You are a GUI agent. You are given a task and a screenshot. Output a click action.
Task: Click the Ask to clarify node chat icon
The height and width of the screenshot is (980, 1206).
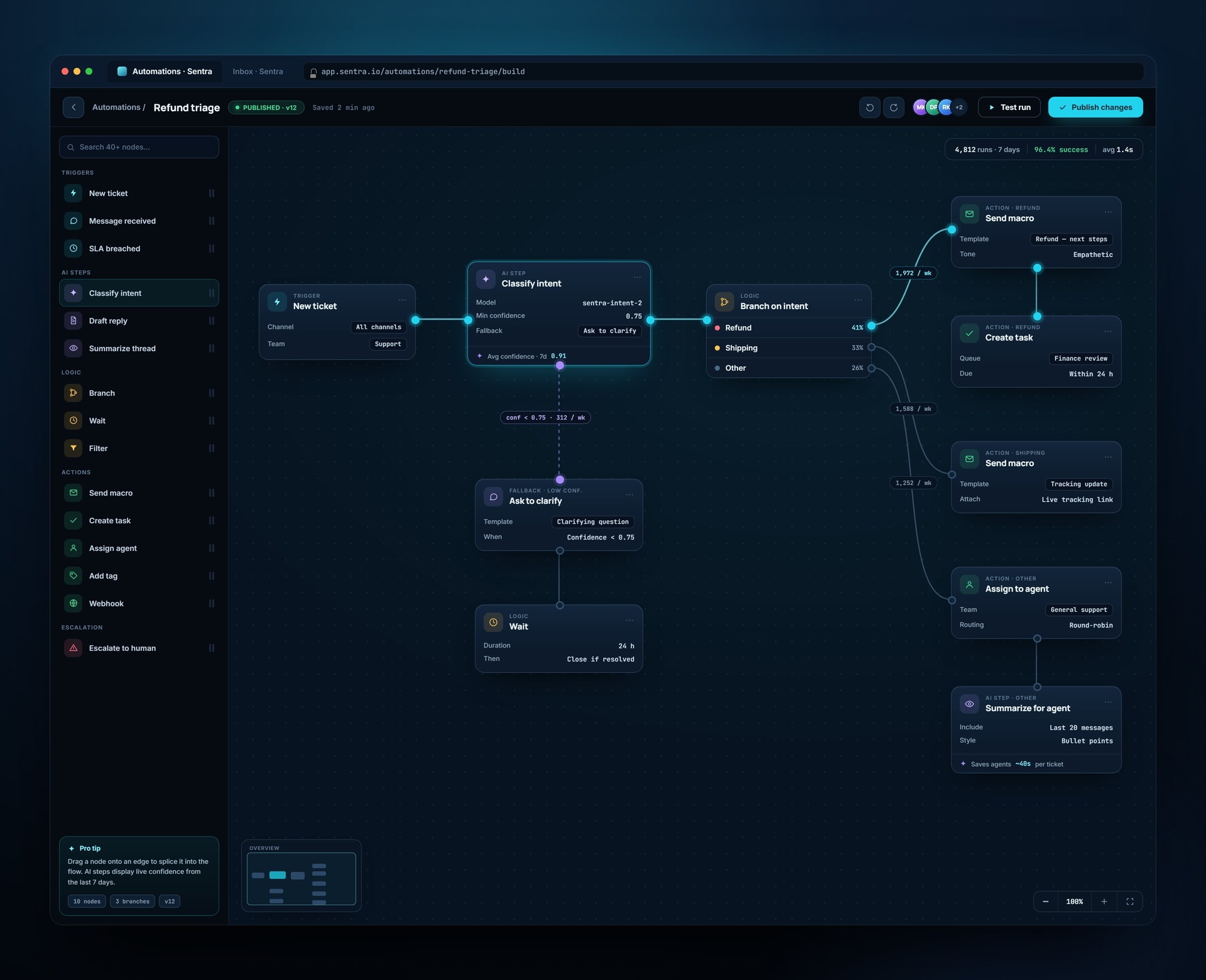(493, 496)
